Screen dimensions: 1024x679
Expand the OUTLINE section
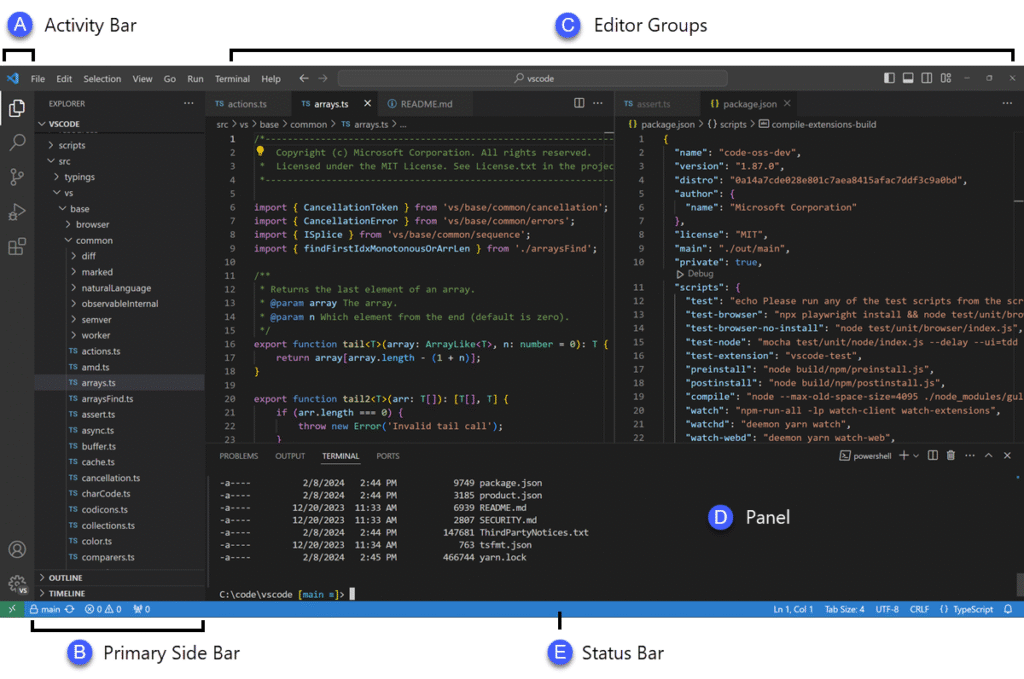click(x=66, y=578)
